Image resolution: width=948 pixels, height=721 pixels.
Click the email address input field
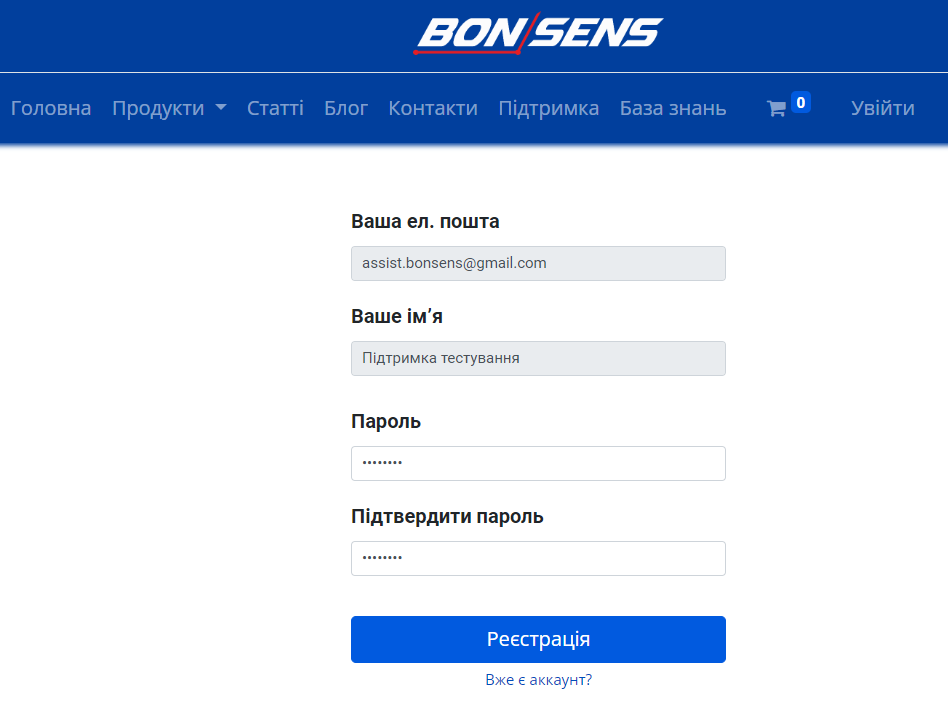pos(538,263)
